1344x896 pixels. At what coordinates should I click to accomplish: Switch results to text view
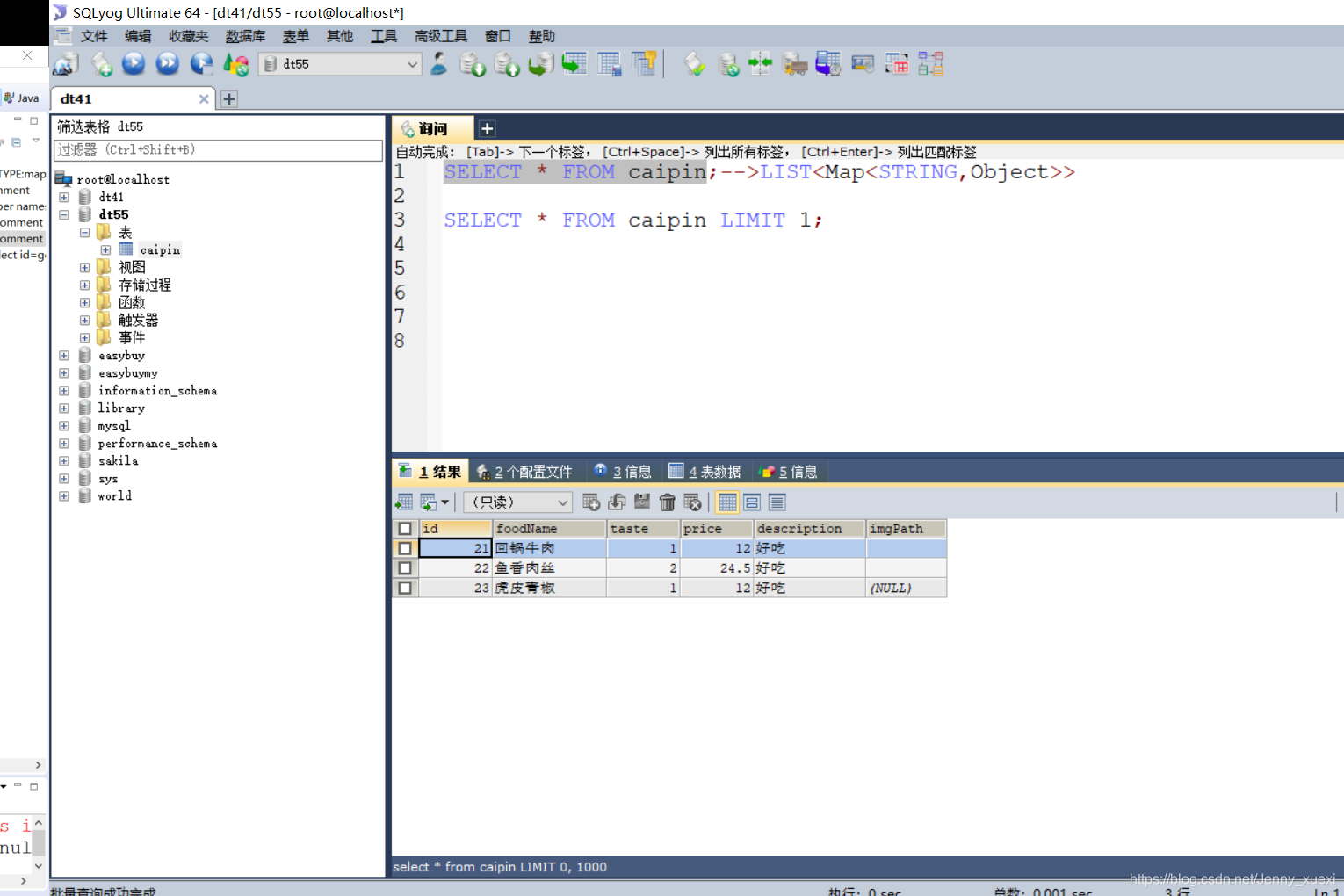[777, 502]
